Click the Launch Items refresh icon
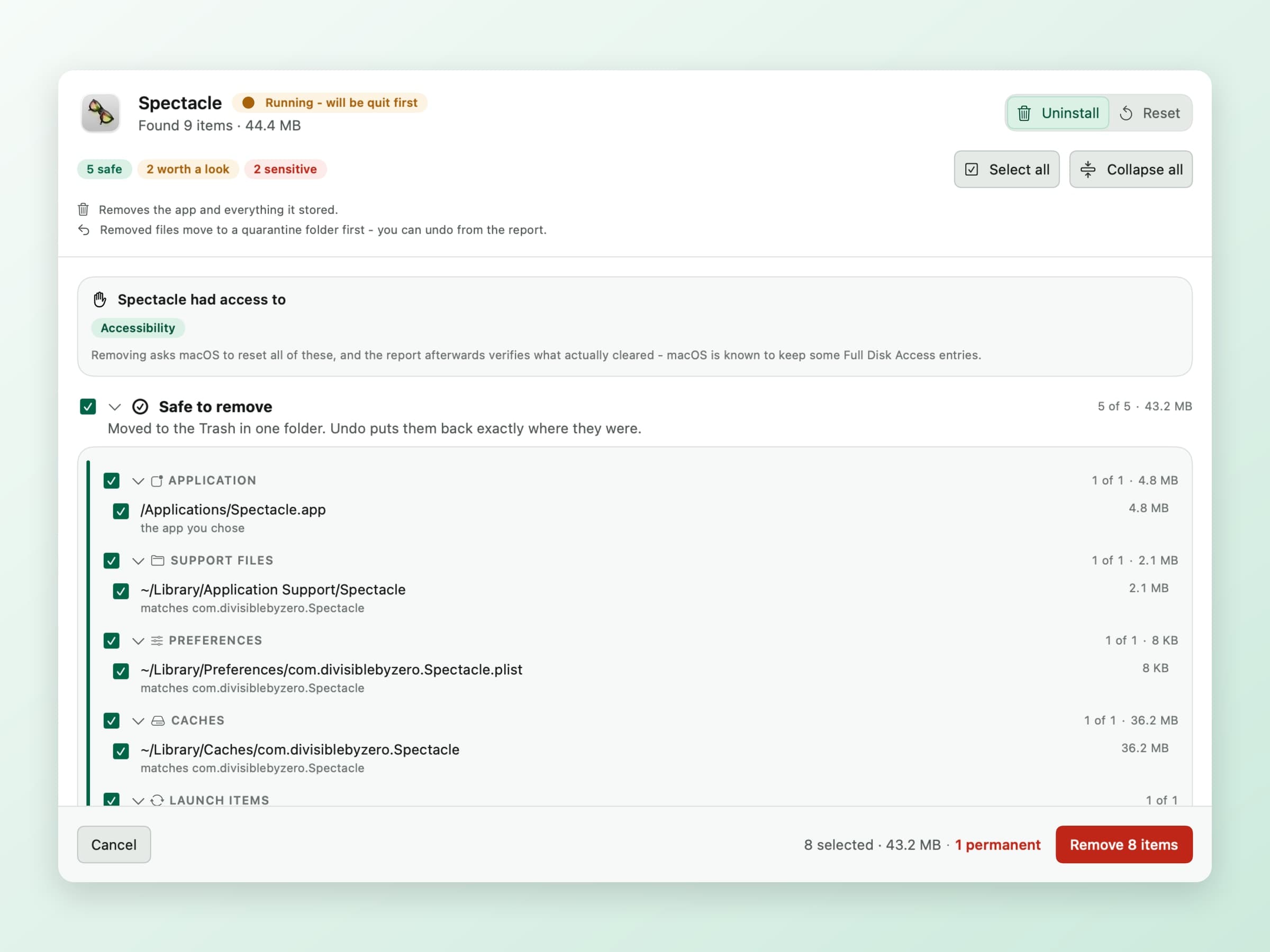The width and height of the screenshot is (1270, 952). pyautogui.click(x=157, y=800)
